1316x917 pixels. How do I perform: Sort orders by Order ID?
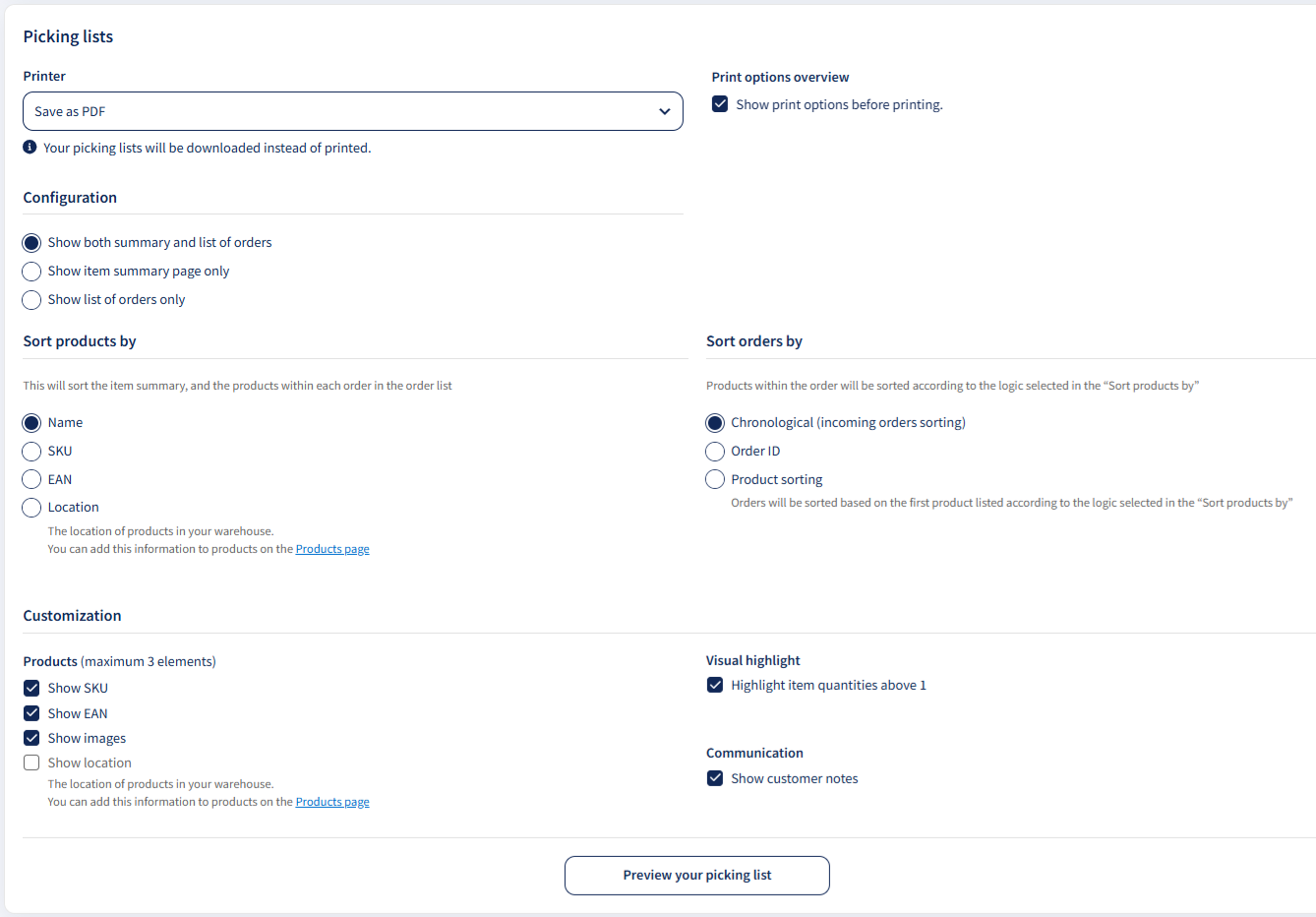[715, 452]
